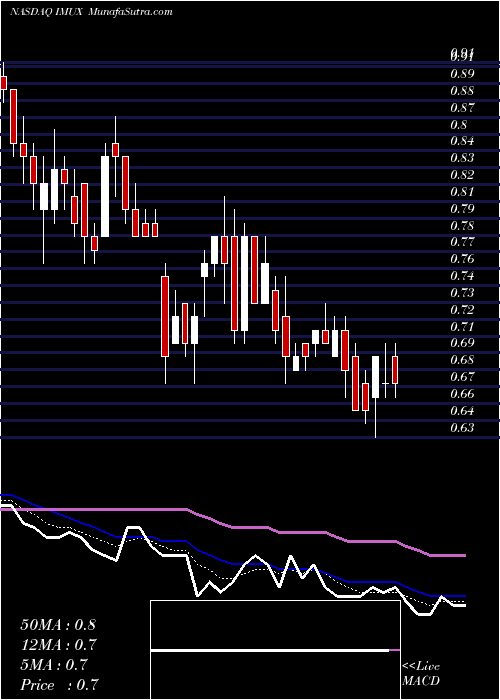Click the 0.76 price axis label

[x=461, y=259]
